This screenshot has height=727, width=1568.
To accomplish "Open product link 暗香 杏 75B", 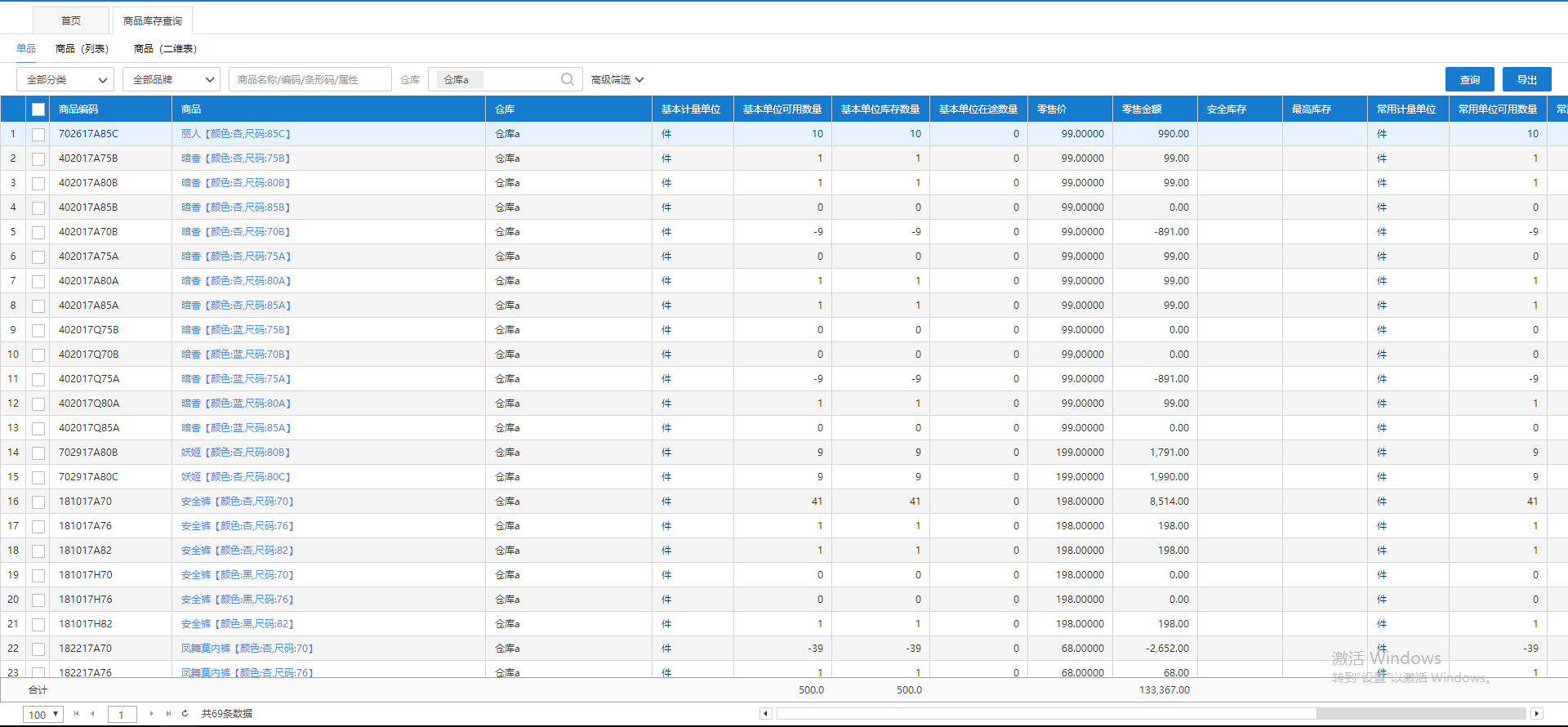I will (236, 158).
